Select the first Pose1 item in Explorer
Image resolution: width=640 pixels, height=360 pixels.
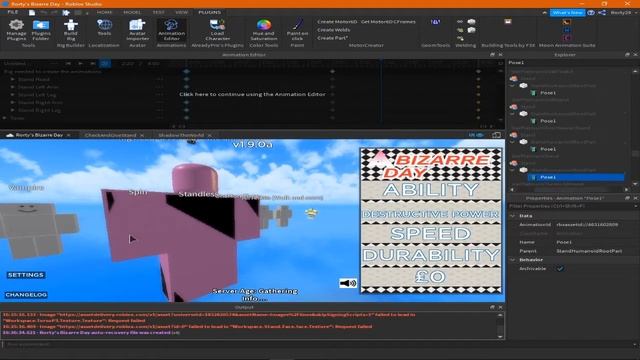(548, 93)
